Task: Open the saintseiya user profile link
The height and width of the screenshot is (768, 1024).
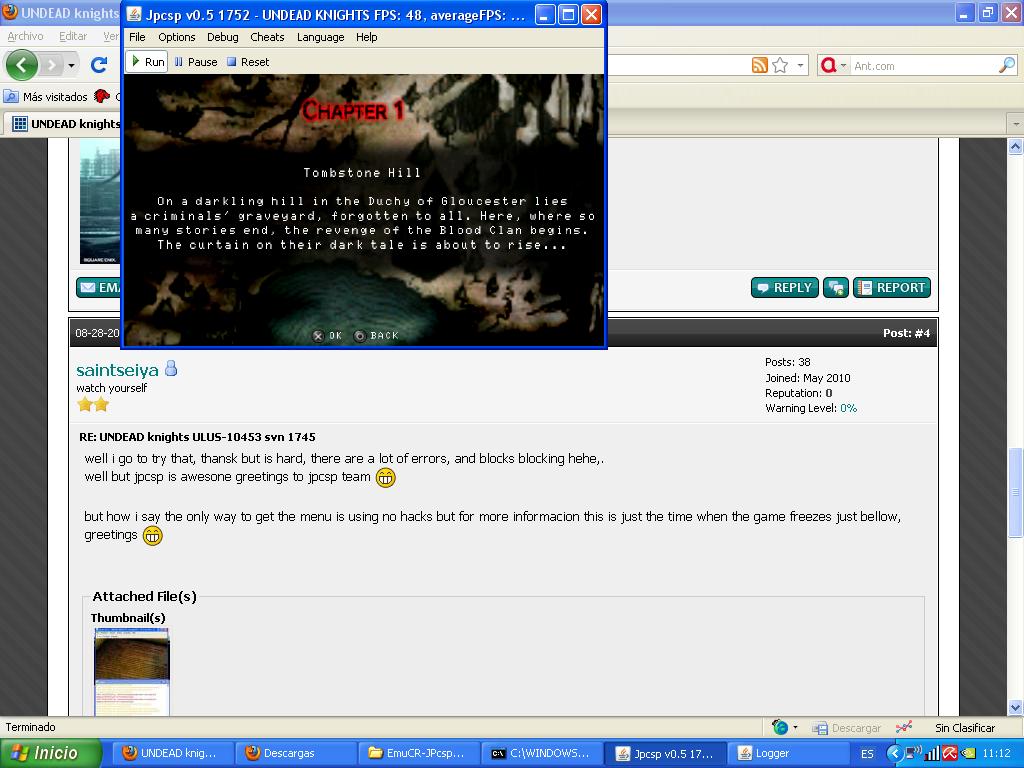Action: coord(117,370)
